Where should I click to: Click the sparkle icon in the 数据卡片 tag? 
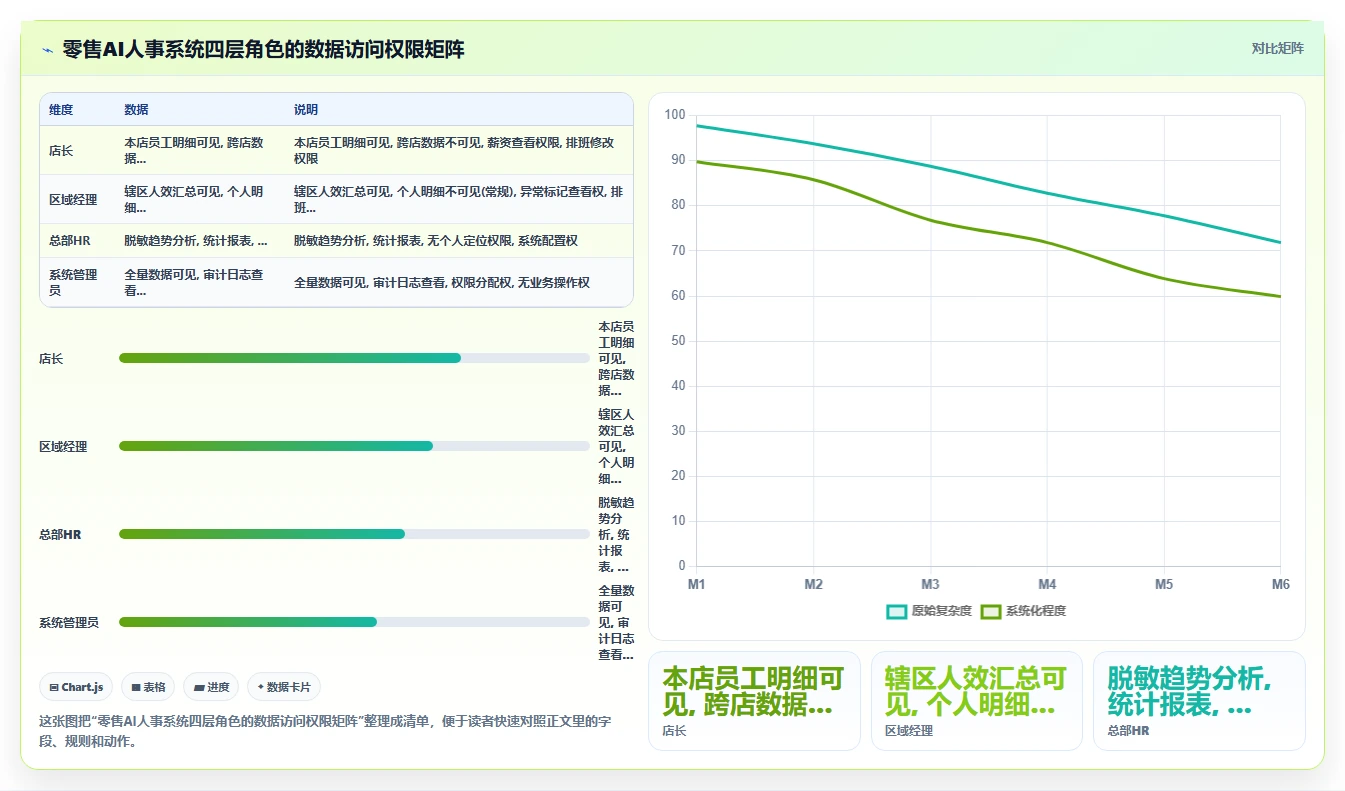pos(261,688)
